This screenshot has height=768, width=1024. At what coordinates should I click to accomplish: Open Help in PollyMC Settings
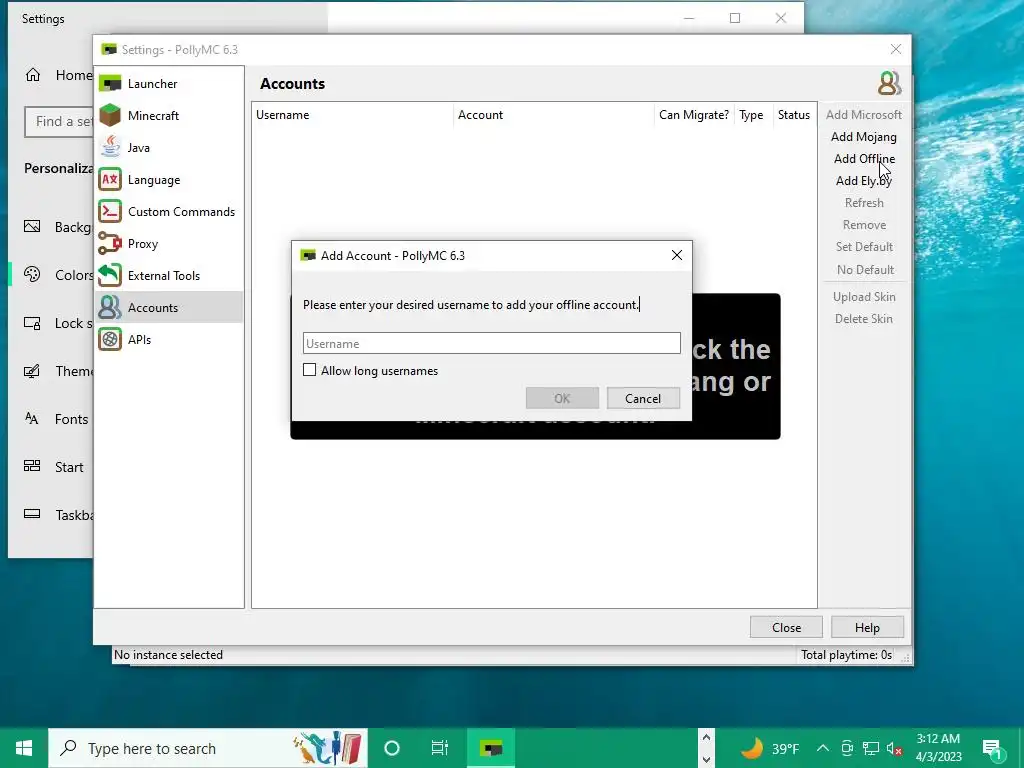coord(867,628)
